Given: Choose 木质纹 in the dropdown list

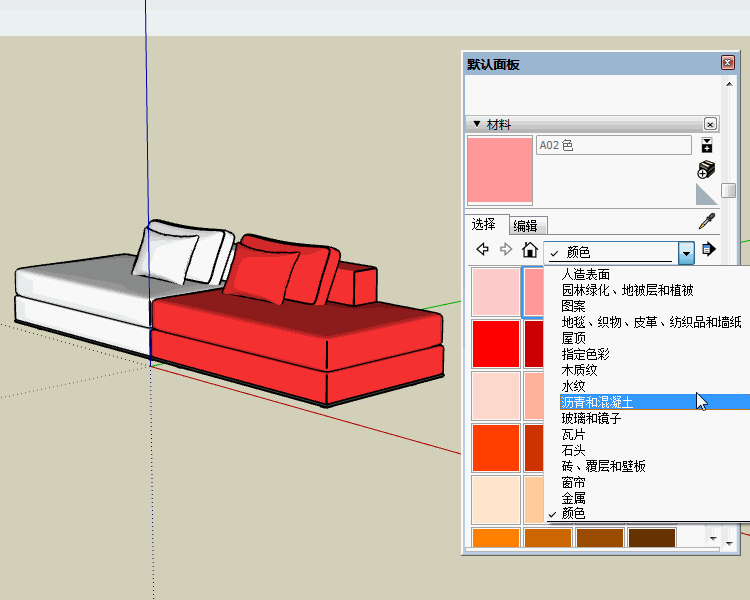Looking at the screenshot, I should tap(581, 370).
